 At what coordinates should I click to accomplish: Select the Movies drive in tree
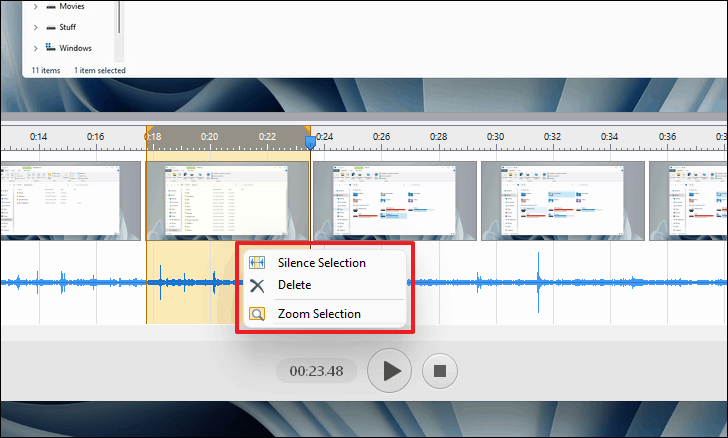click(72, 7)
